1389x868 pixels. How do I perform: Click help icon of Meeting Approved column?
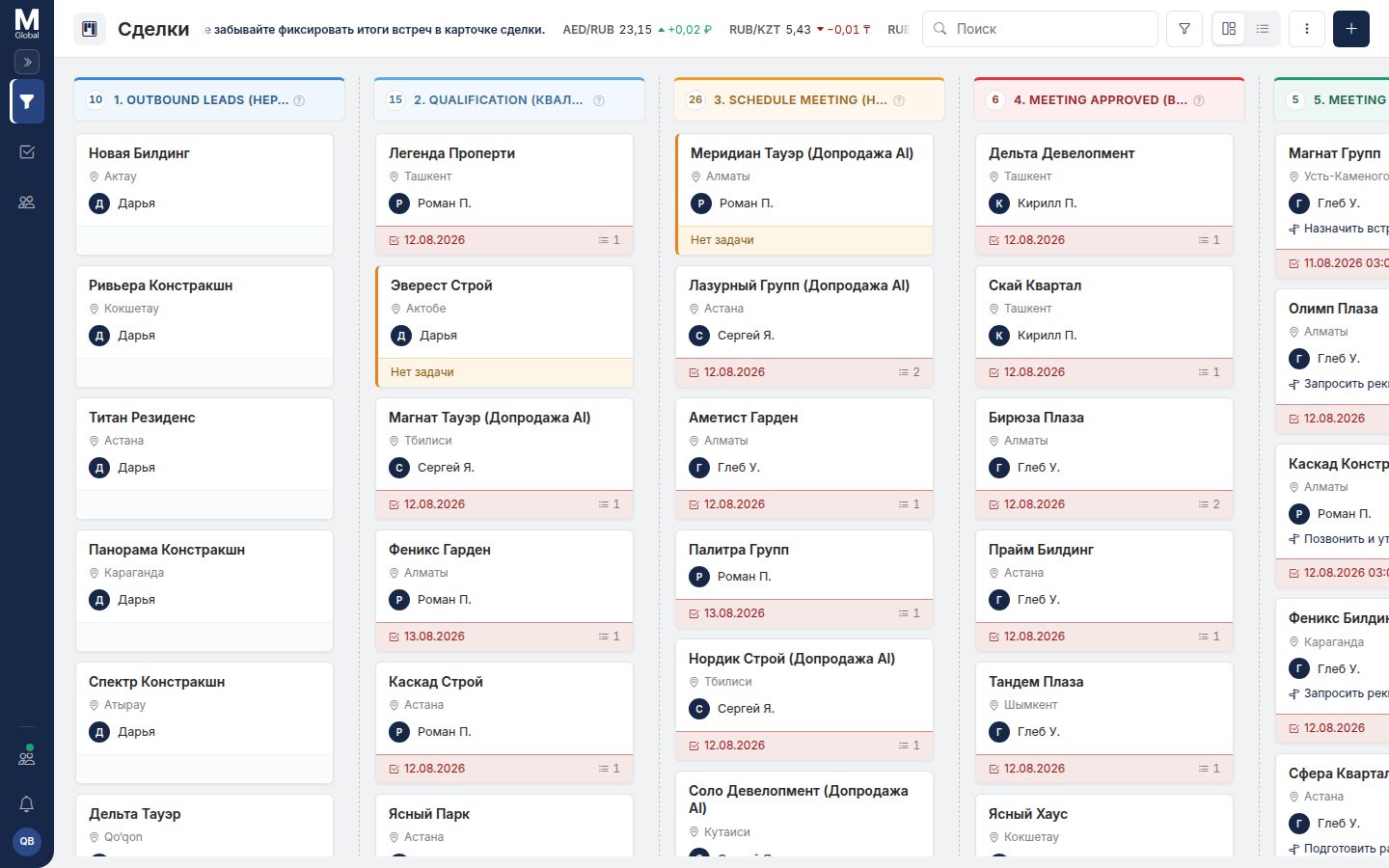point(1199,100)
